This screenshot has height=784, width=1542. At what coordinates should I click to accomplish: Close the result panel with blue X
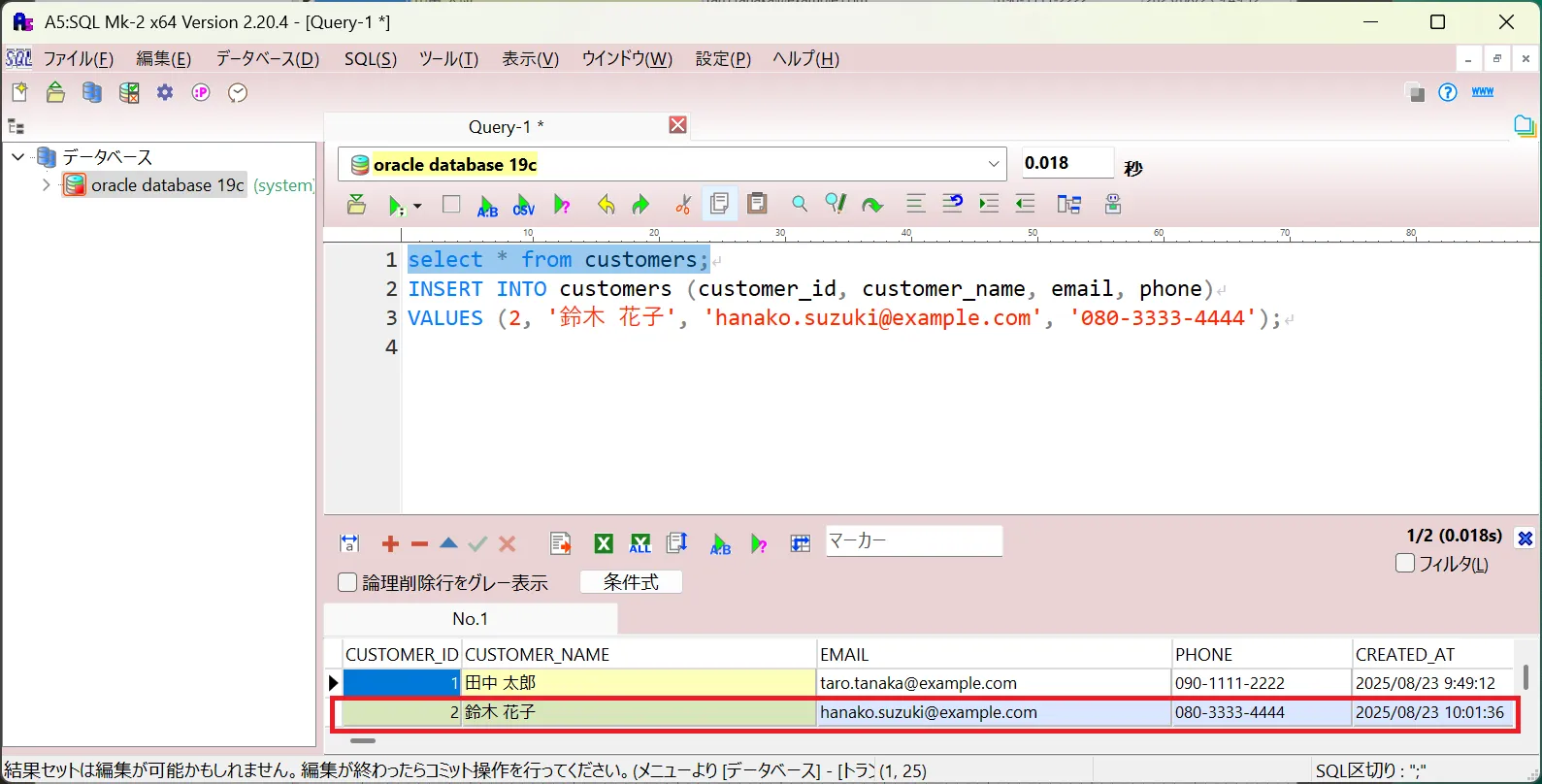(1525, 539)
